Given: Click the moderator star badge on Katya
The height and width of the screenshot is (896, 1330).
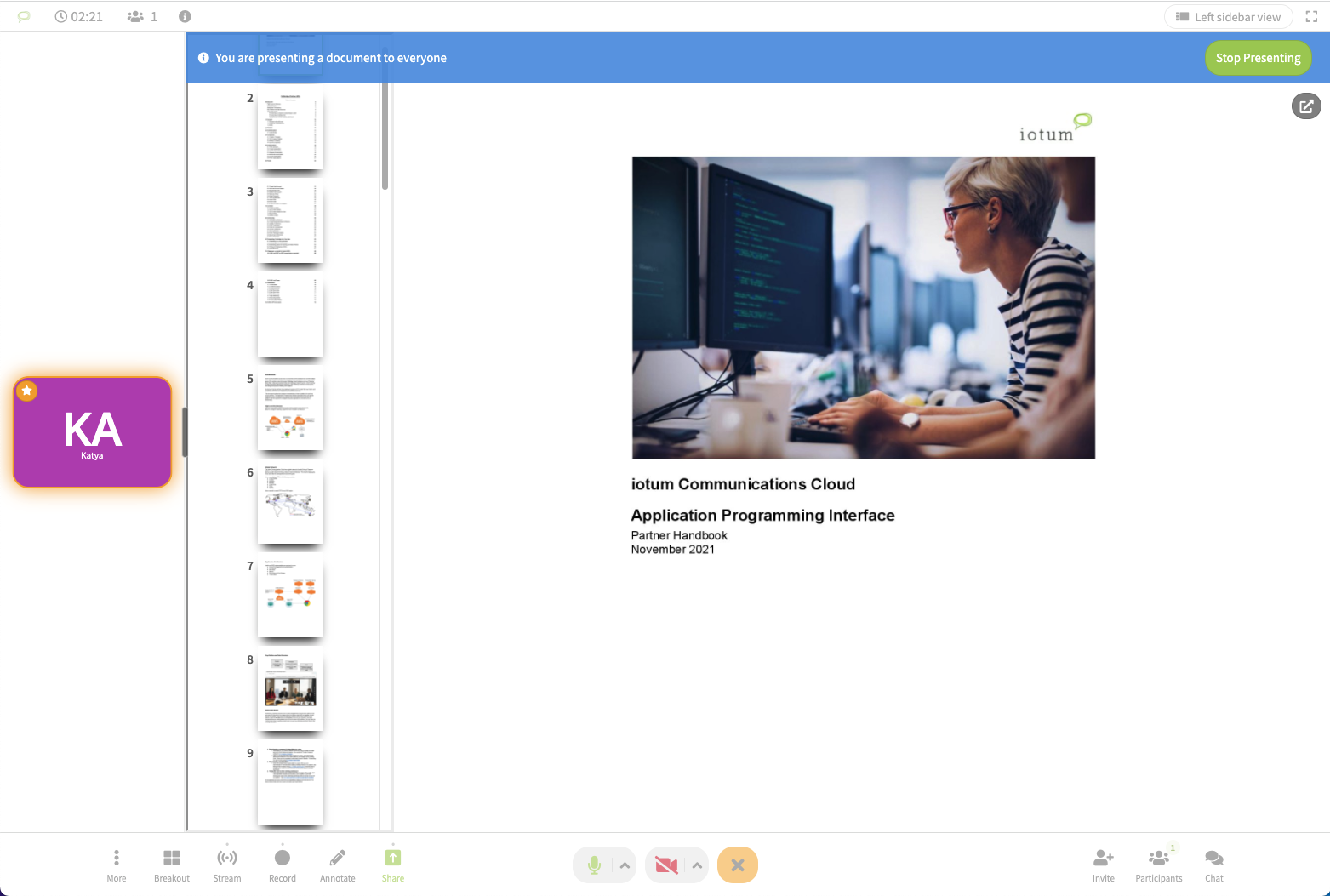Looking at the screenshot, I should (27, 391).
